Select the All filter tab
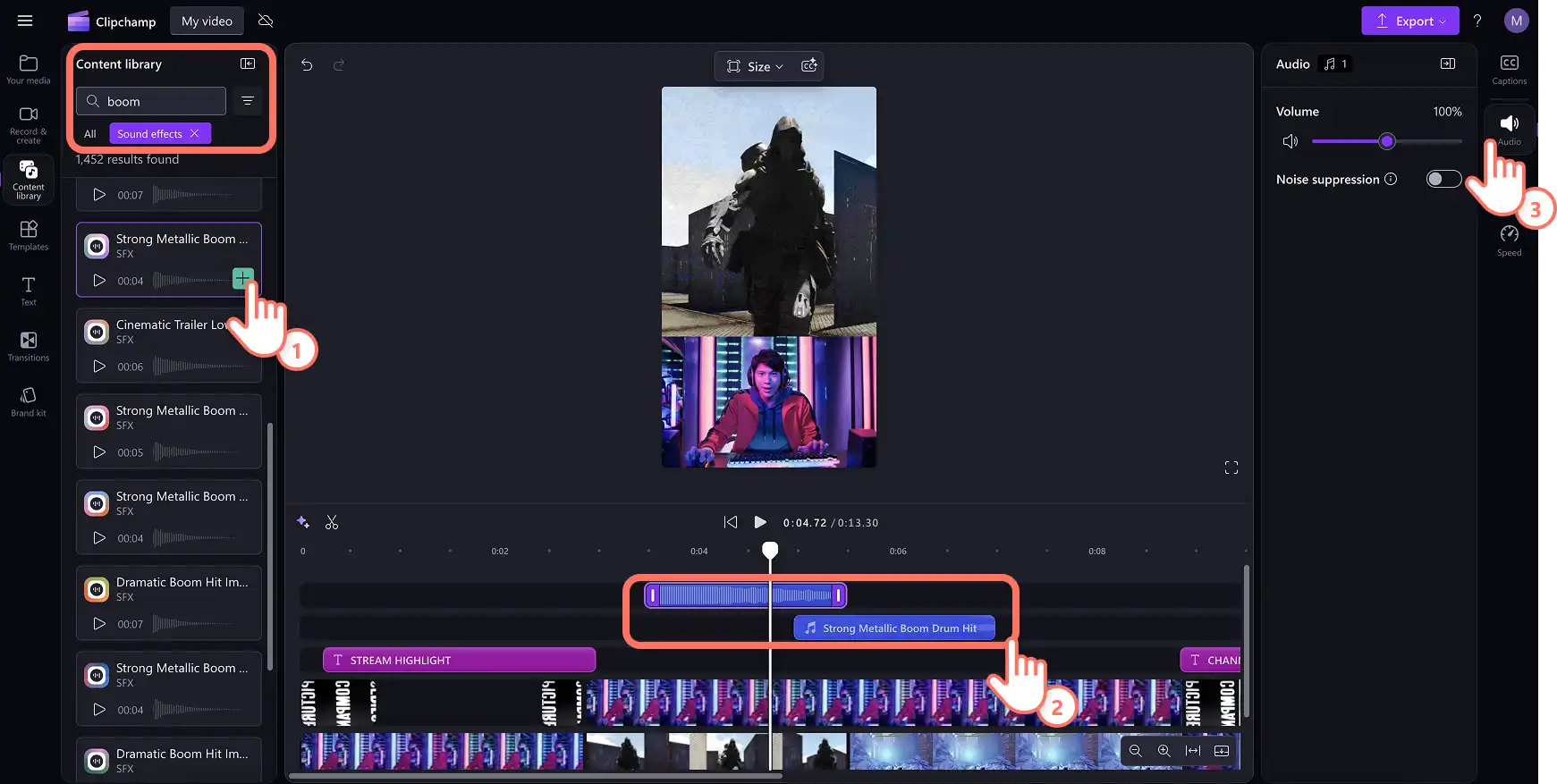This screenshot has width=1557, height=784. click(x=89, y=133)
